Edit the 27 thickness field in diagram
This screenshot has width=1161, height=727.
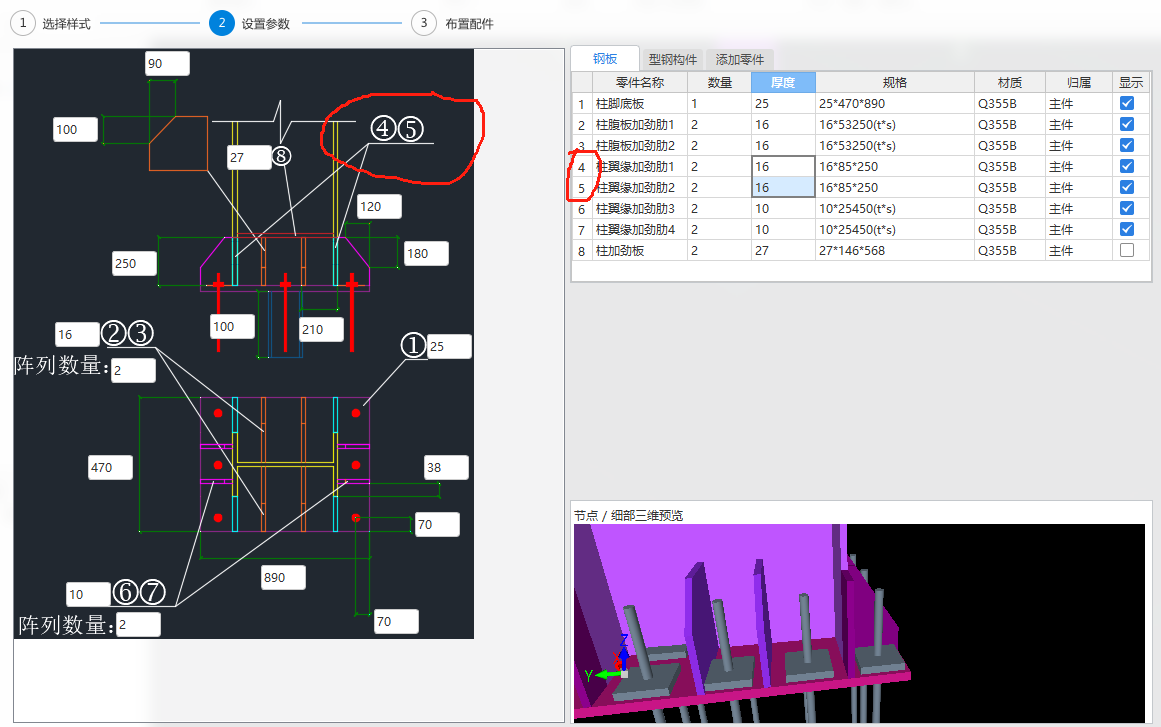click(249, 158)
